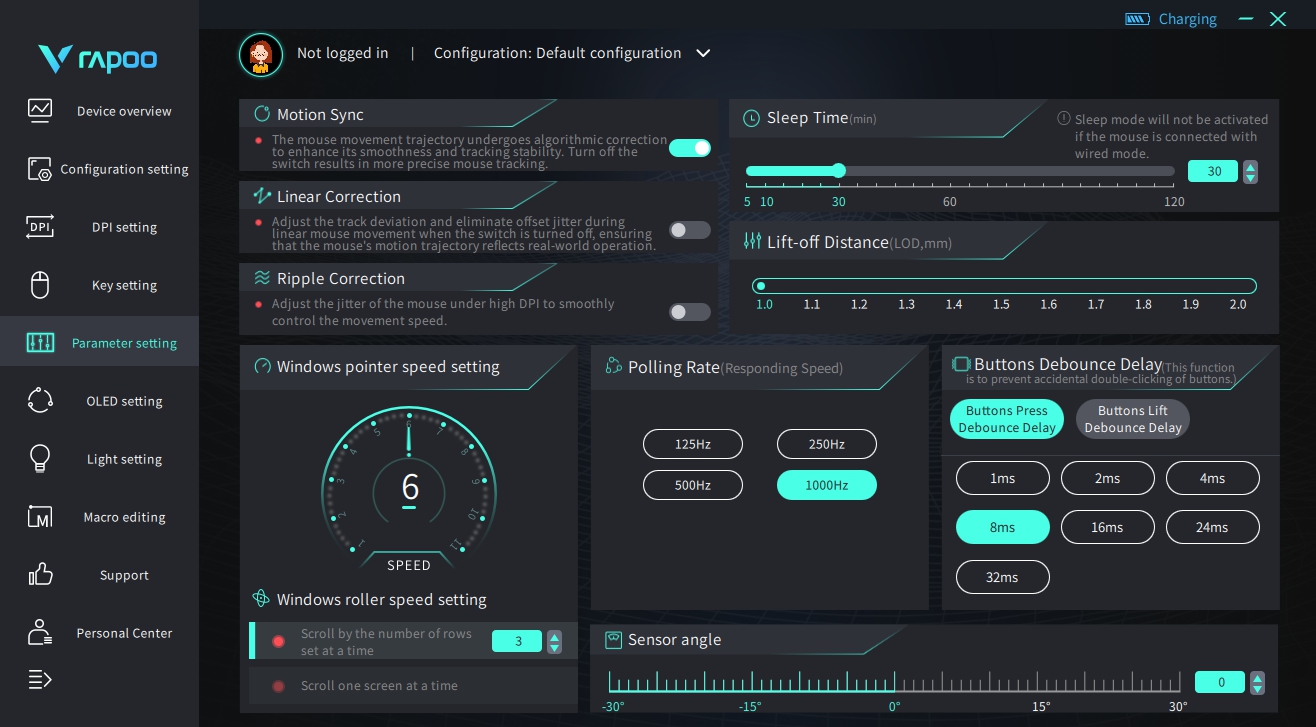
Task: Click the user avatar icon
Action: 261,54
